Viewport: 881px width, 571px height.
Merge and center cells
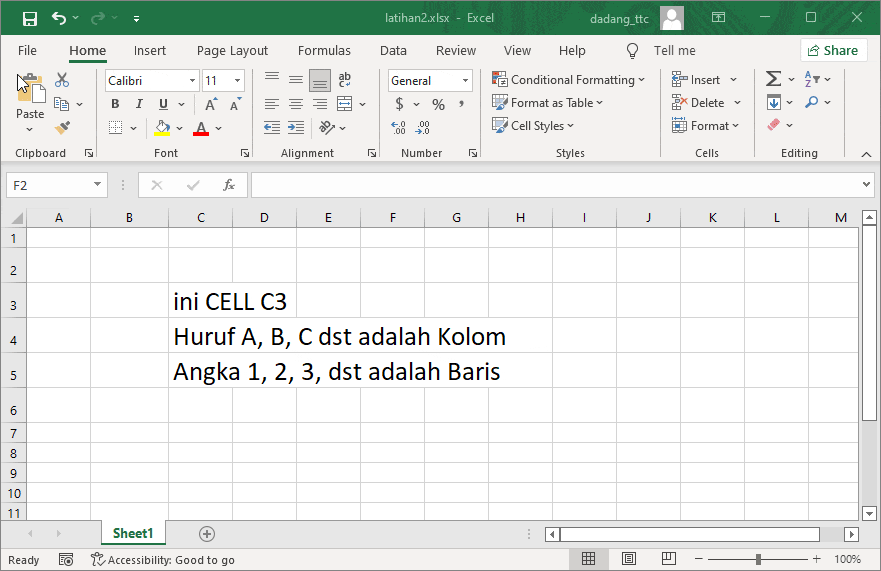[x=344, y=104]
